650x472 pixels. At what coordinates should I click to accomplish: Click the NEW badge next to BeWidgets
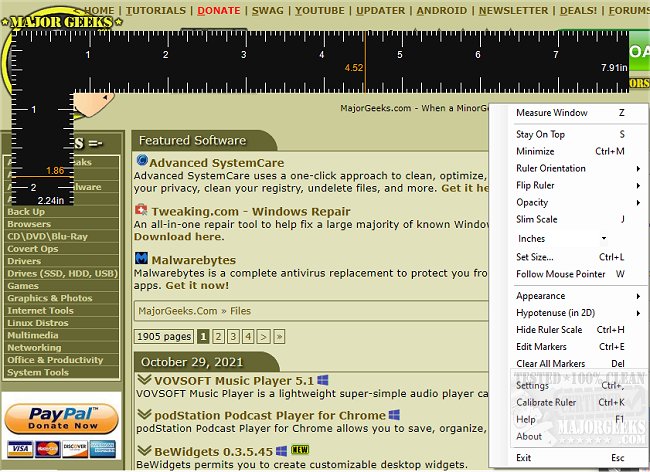coord(300,450)
